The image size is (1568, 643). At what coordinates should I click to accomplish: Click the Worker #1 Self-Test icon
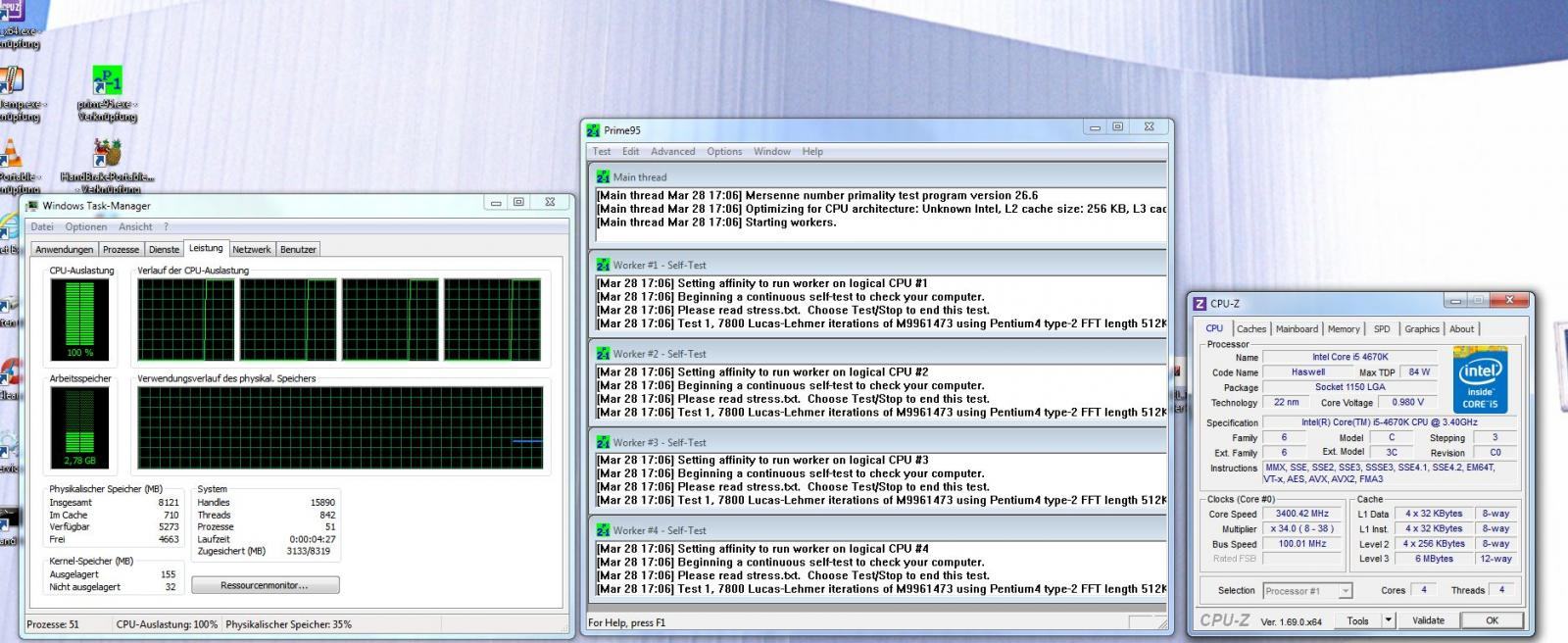[603, 265]
